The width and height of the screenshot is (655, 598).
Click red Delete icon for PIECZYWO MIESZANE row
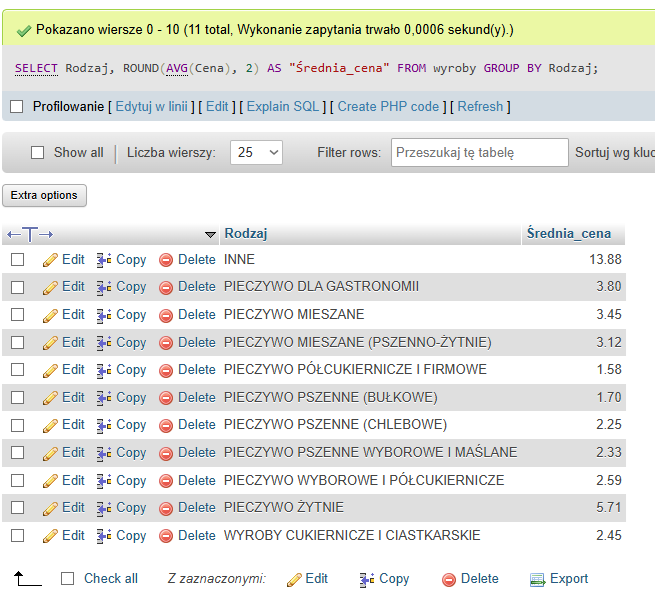(166, 315)
